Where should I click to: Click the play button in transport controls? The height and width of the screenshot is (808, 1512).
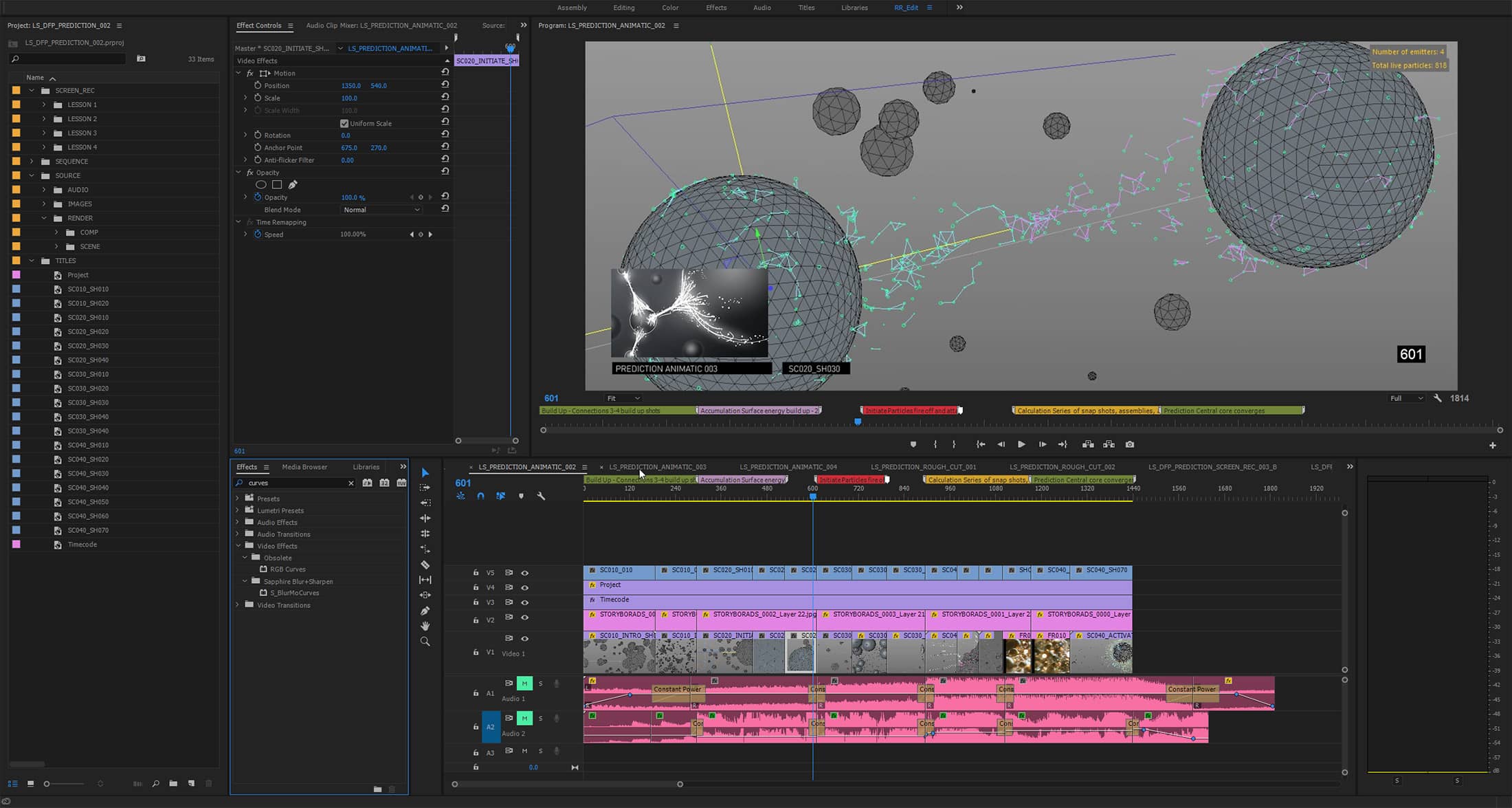coord(1021,444)
